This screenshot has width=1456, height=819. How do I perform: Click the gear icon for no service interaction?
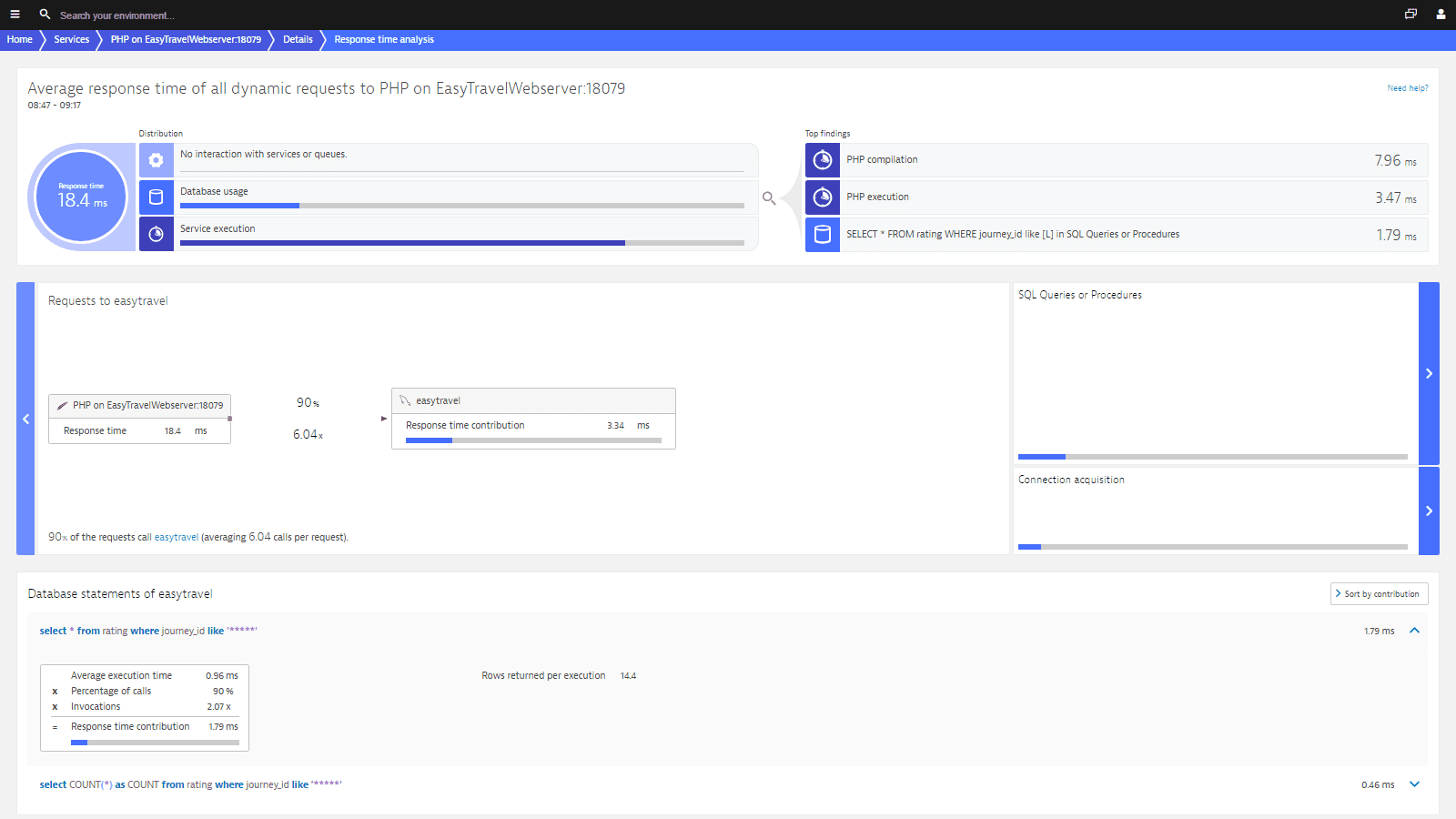click(157, 160)
